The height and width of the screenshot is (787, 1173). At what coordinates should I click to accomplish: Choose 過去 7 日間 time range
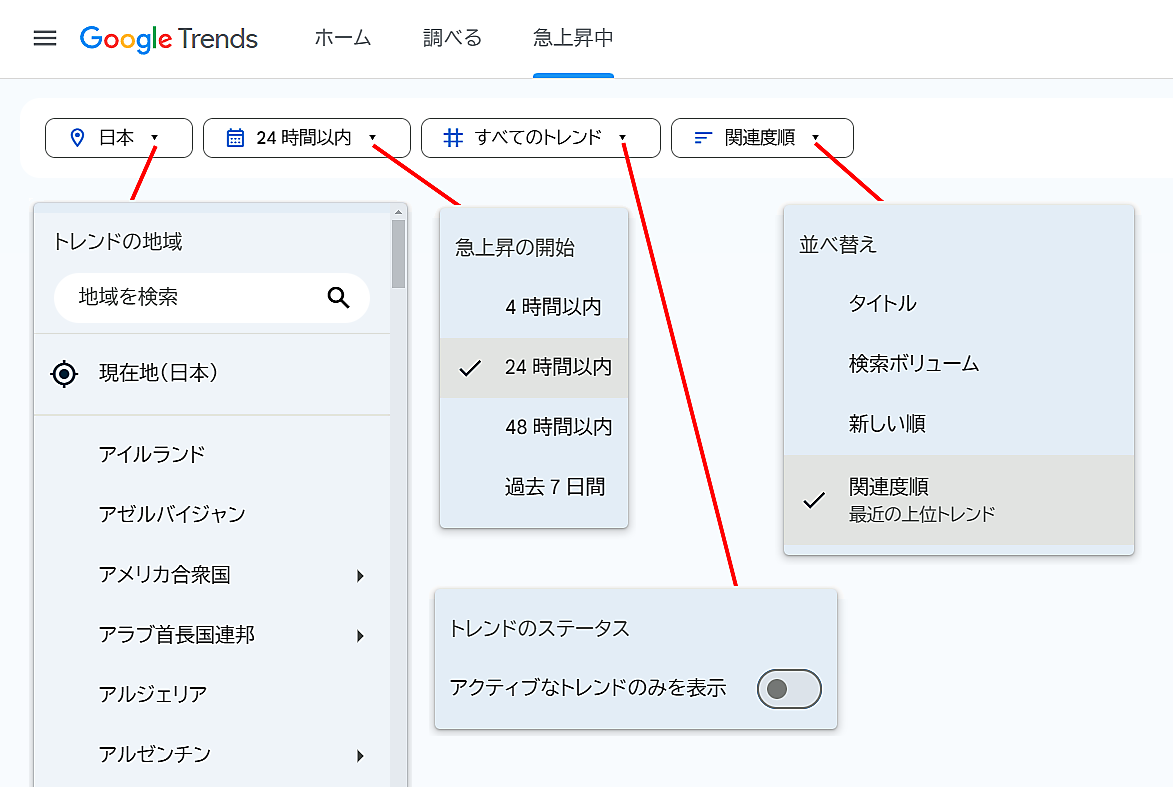coord(554,488)
